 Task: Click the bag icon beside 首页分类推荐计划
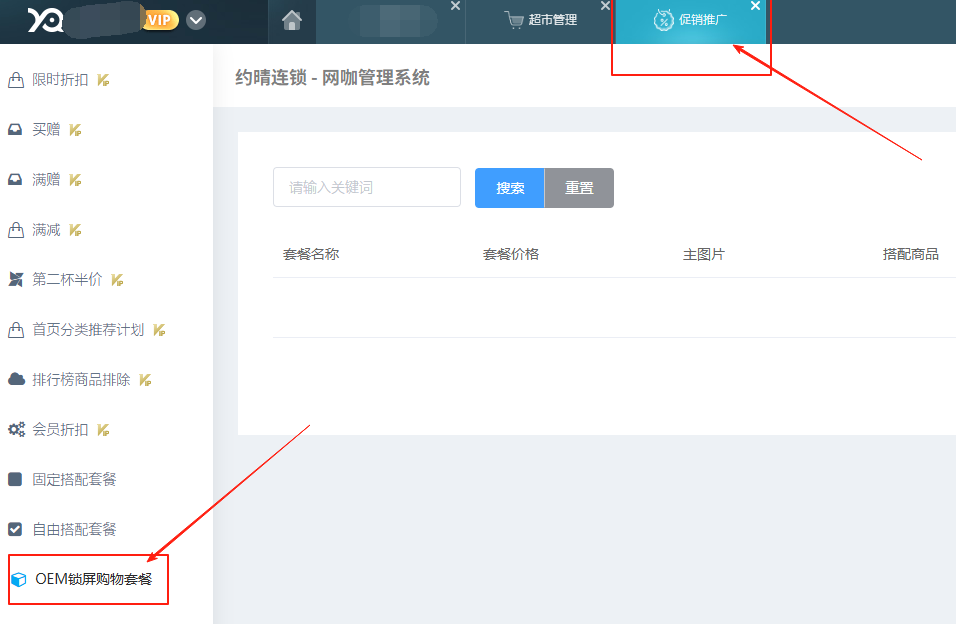pyautogui.click(x=16, y=330)
